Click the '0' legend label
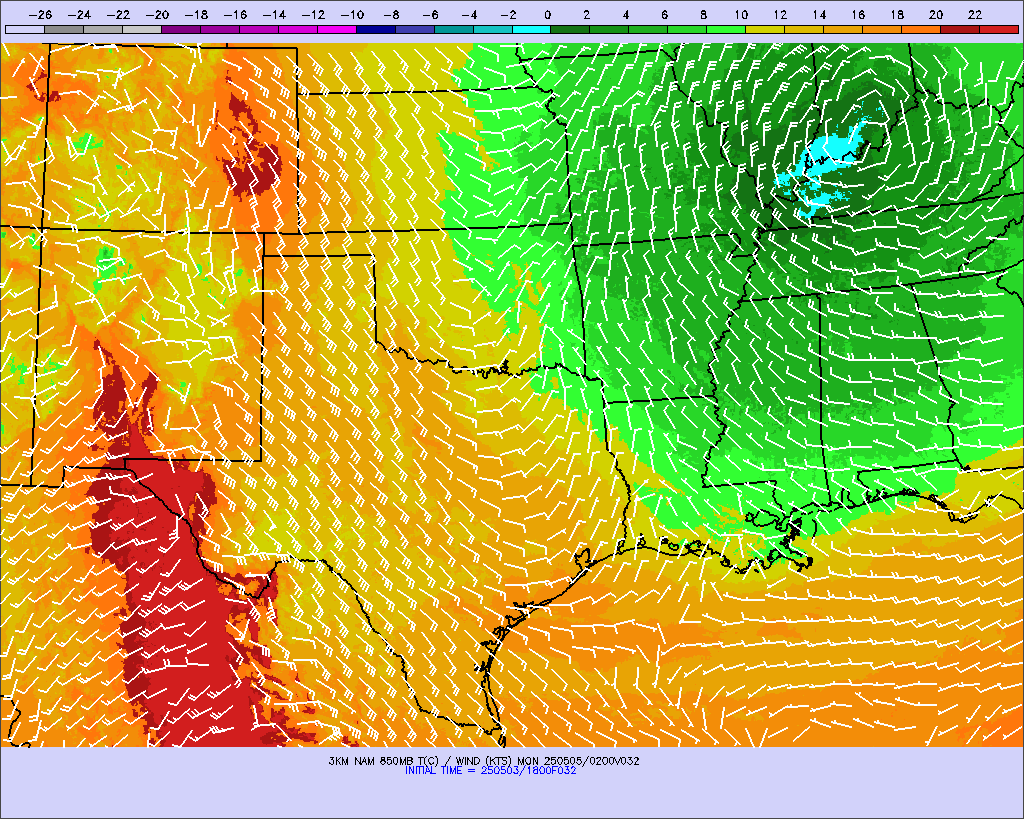The image size is (1024, 819). [x=547, y=15]
